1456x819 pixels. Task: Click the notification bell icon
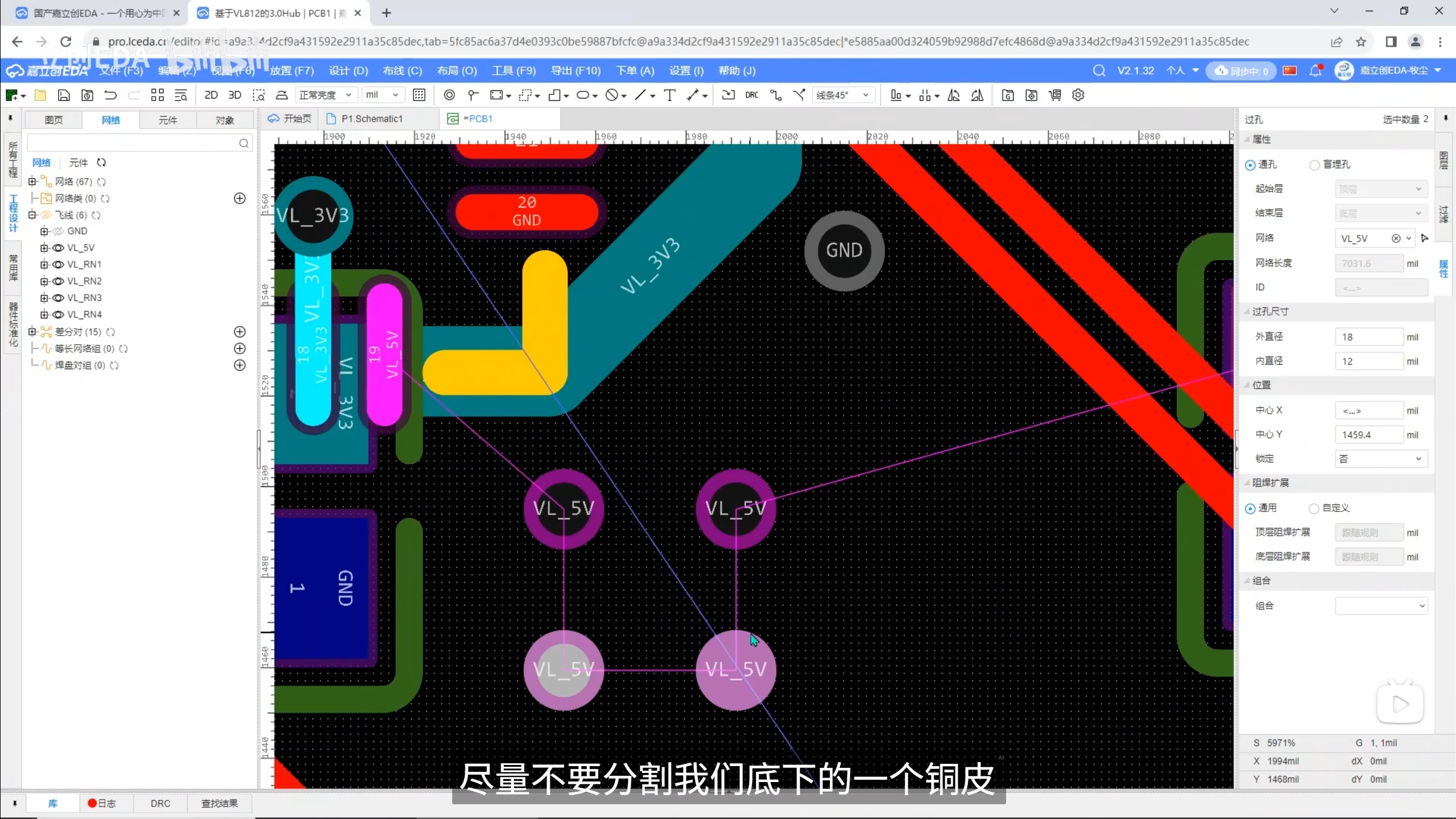tap(1315, 71)
